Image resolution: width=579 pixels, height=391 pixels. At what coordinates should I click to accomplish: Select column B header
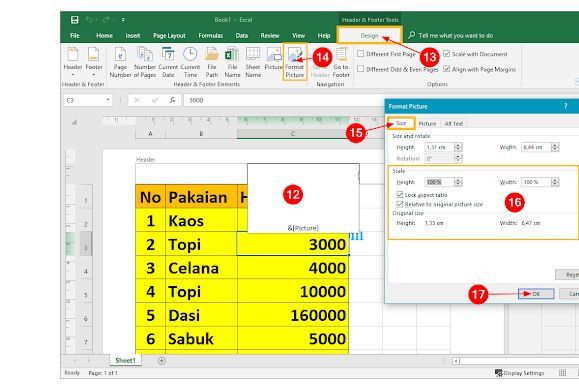click(x=201, y=134)
